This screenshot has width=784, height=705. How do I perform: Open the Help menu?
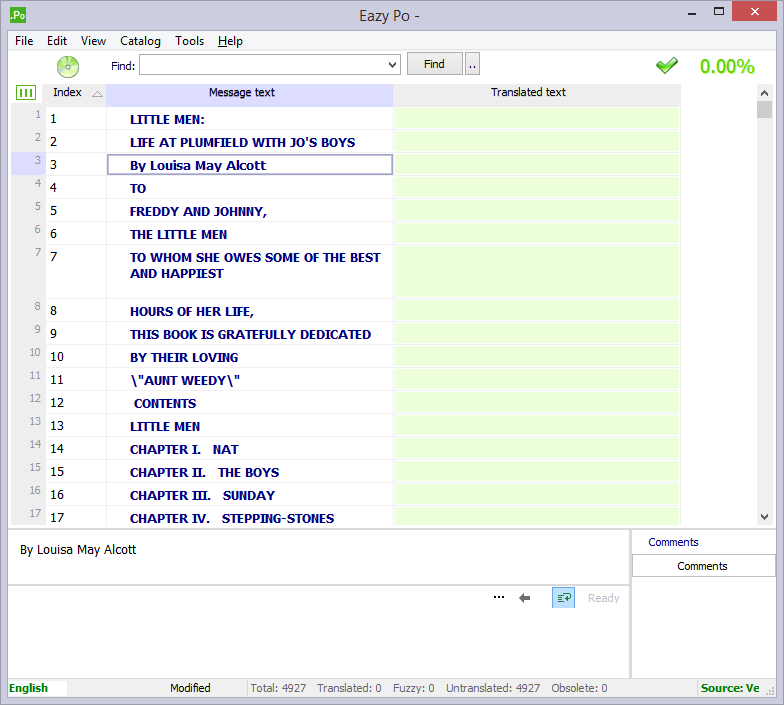230,41
